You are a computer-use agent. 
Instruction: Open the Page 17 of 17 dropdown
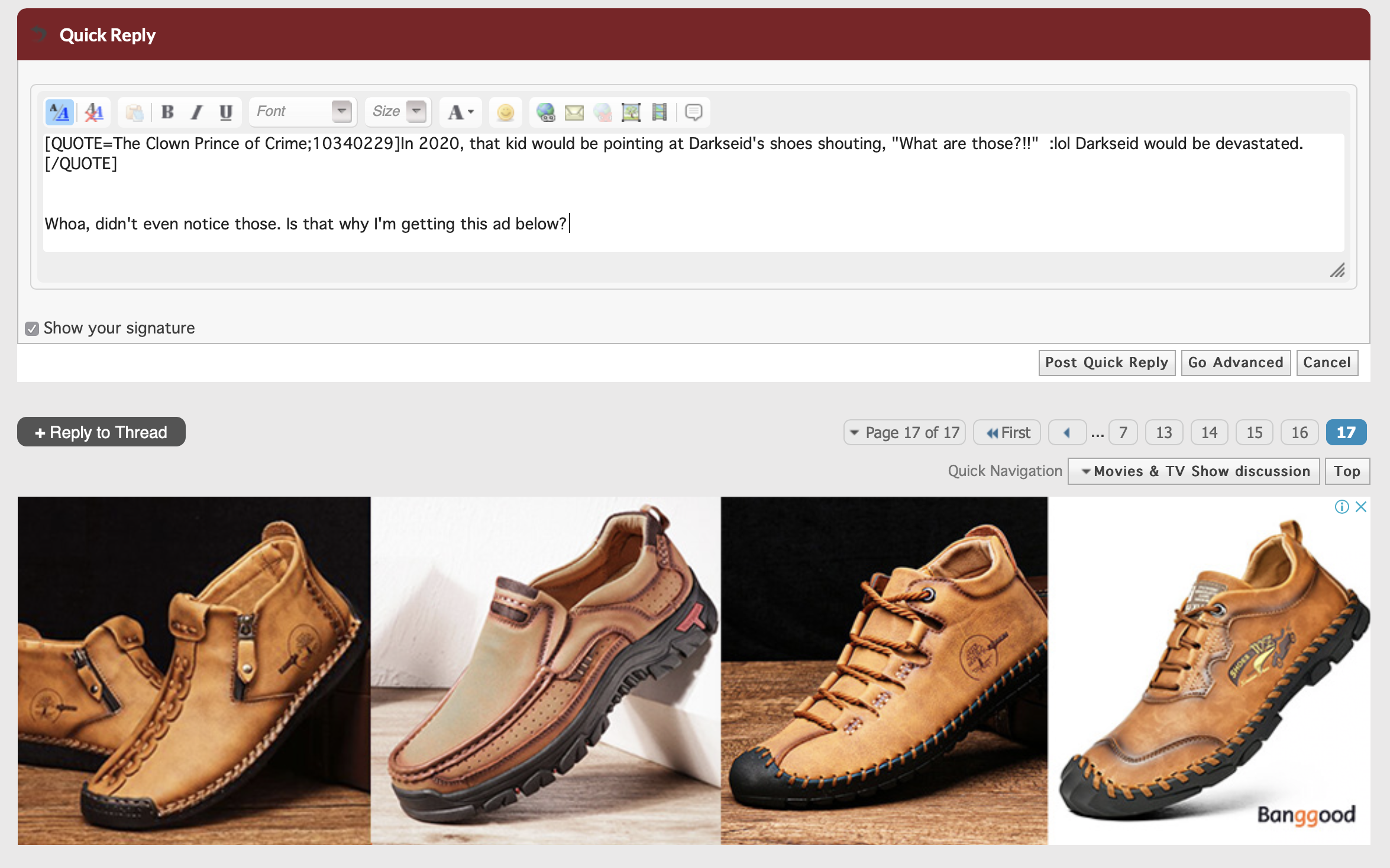[x=904, y=432]
